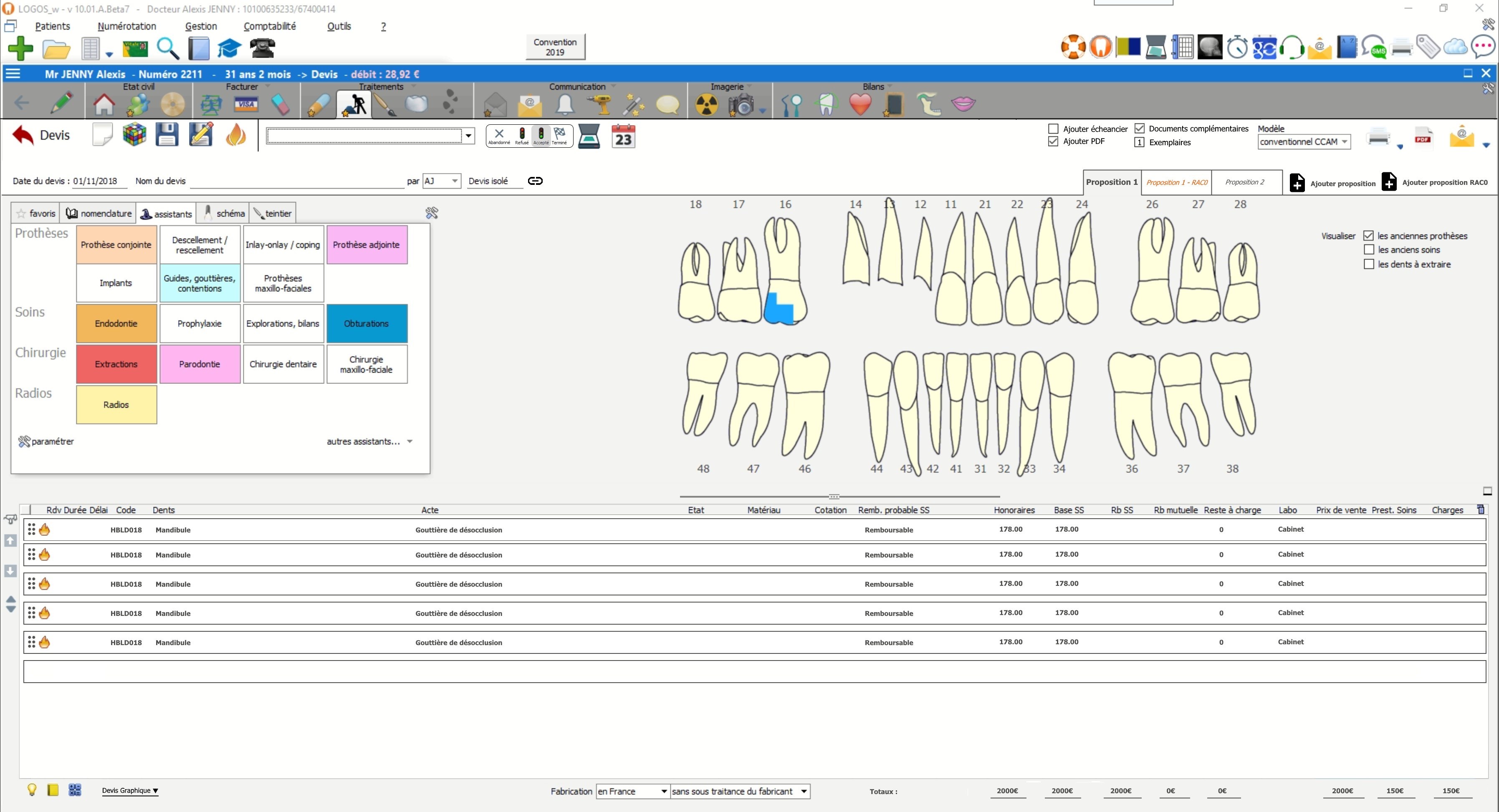
Task: Click the Ajouter proposition RACO button
Action: [x=1434, y=182]
